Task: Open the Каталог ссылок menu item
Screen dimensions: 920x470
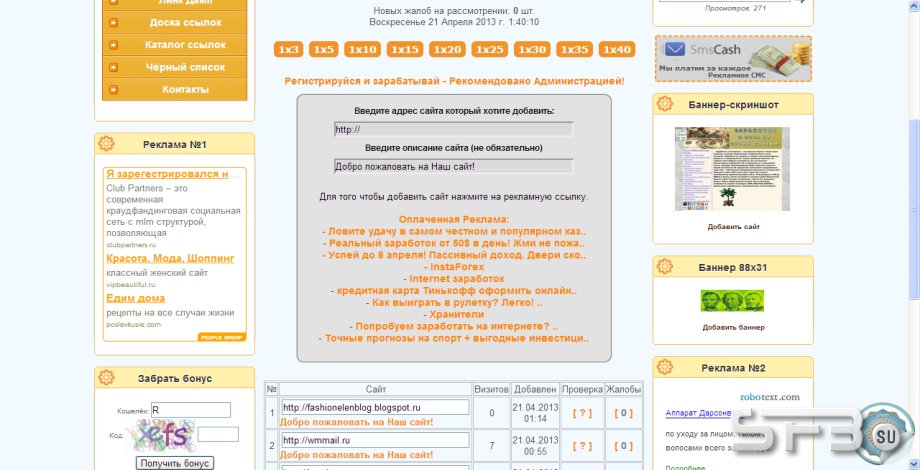Action: click(175, 45)
